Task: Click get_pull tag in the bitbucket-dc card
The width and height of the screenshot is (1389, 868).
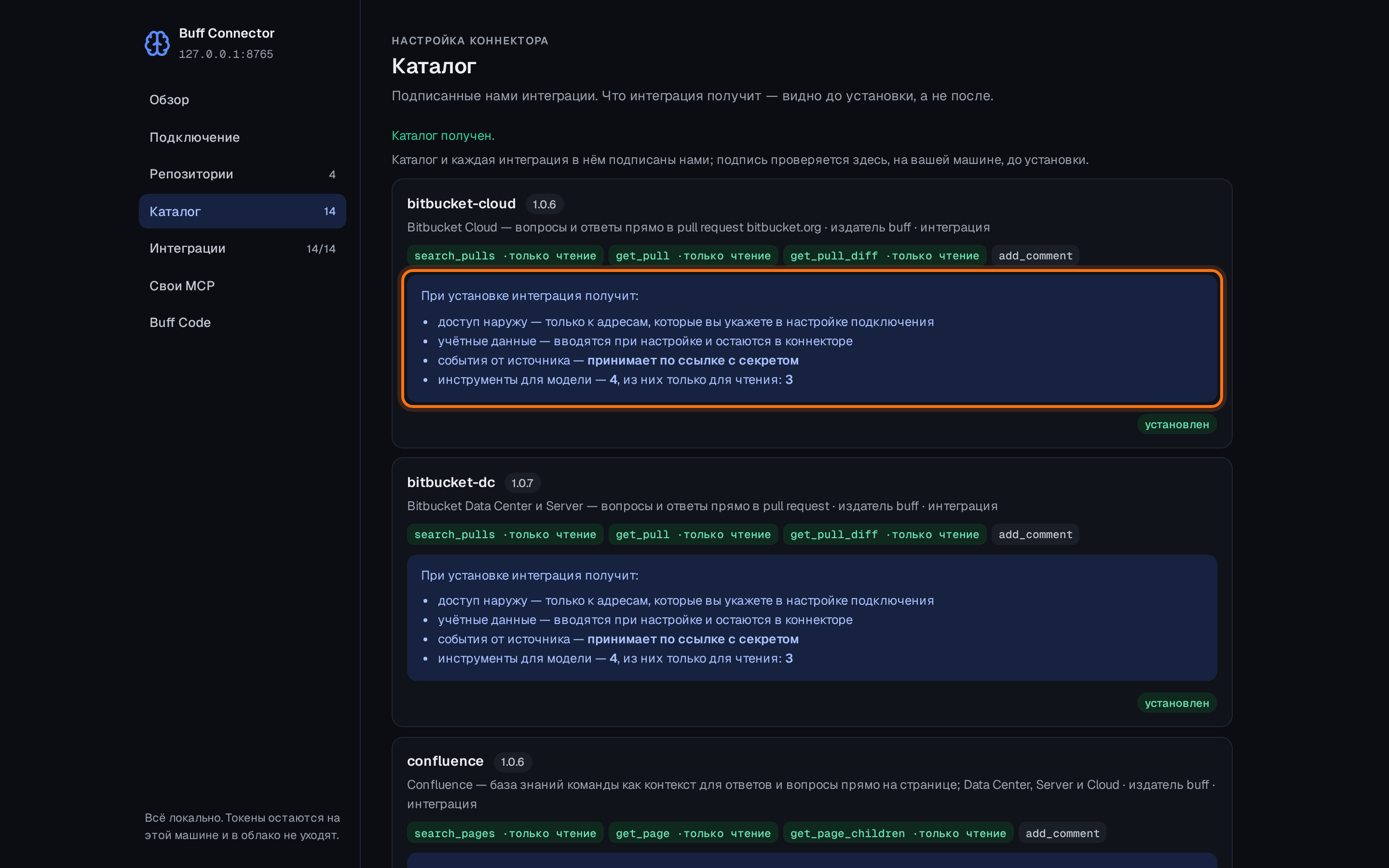Action: tap(693, 534)
